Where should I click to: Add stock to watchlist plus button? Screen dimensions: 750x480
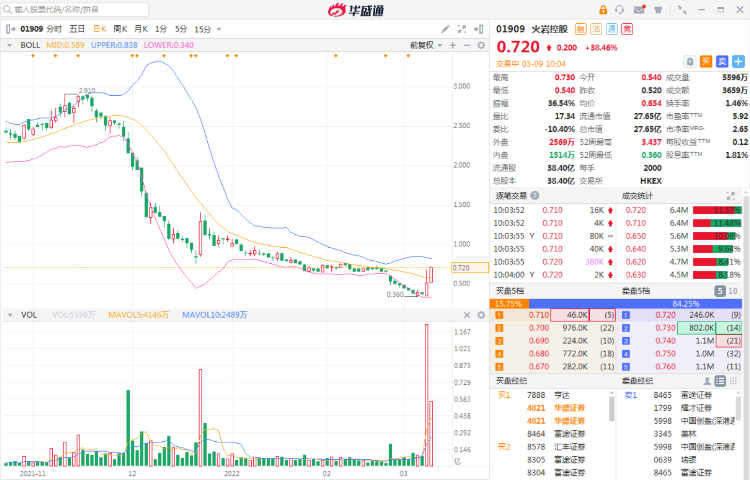pyautogui.click(x=739, y=62)
